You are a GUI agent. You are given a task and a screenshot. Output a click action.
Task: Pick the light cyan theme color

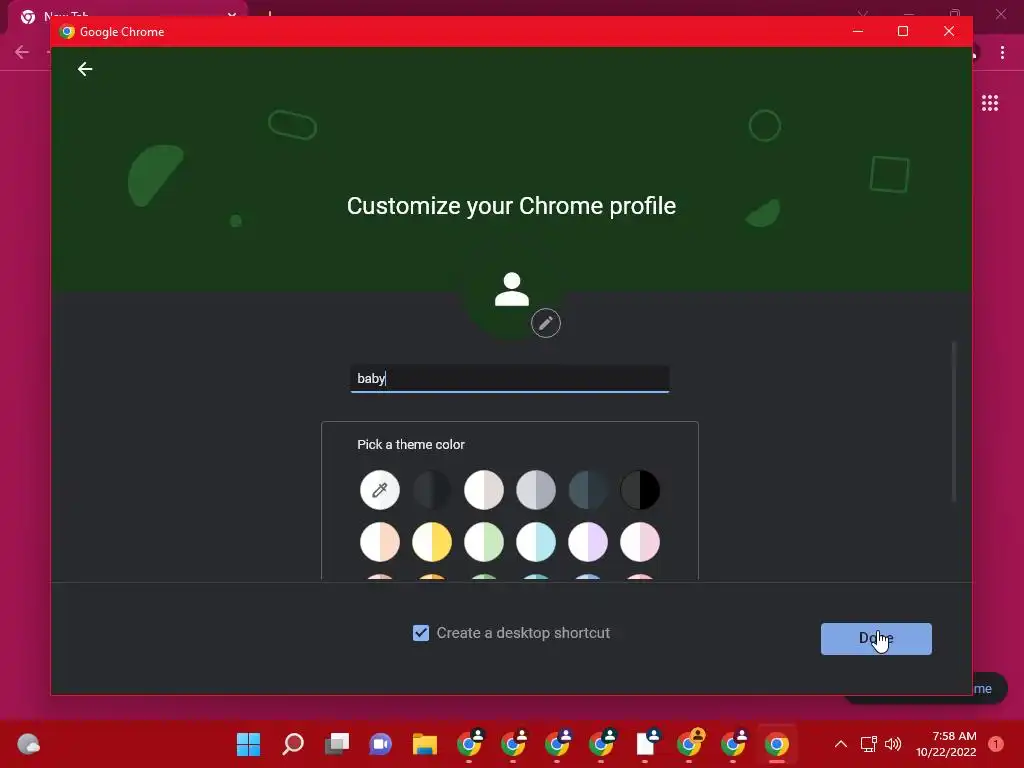point(536,542)
